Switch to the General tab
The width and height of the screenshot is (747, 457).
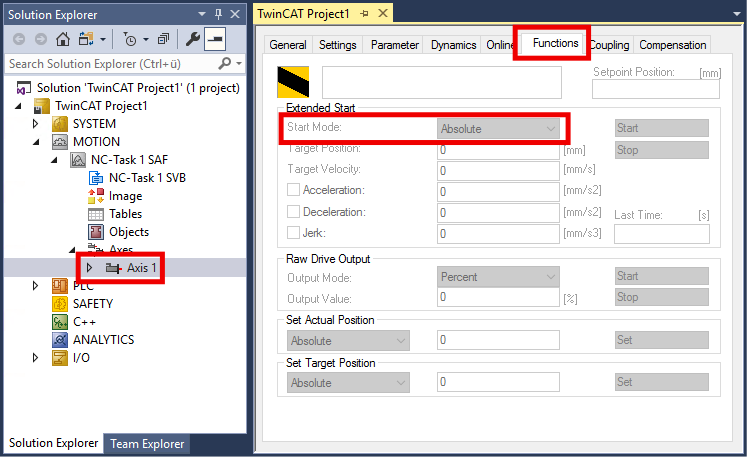point(288,45)
